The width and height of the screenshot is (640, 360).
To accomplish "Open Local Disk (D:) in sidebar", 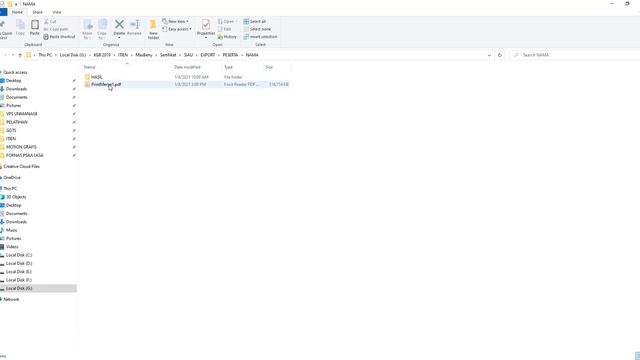I will tap(19, 263).
